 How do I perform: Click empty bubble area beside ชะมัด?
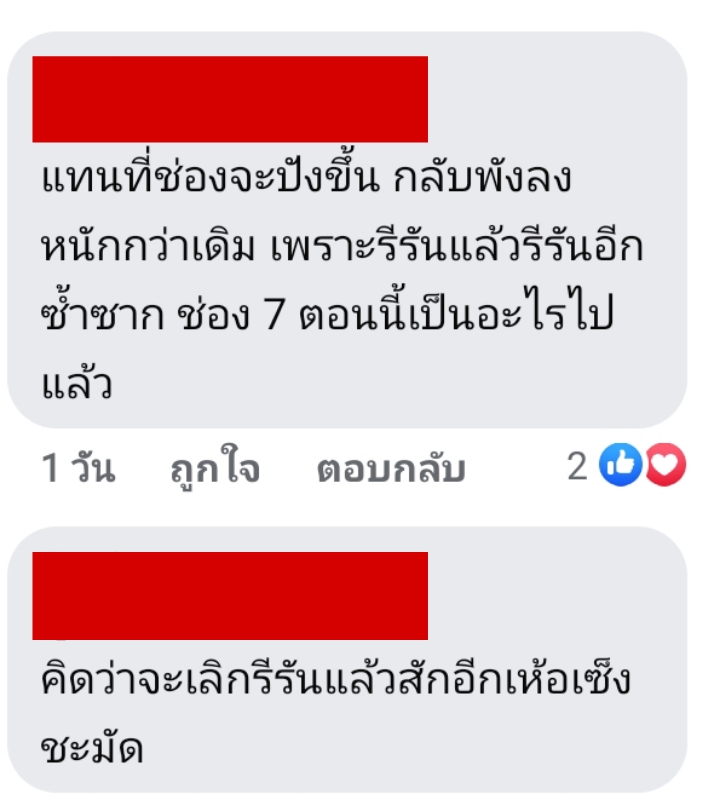408,748
